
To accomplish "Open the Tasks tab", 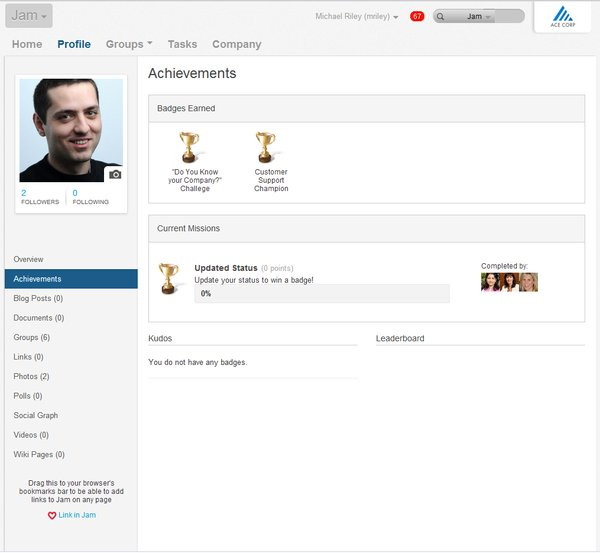I will [182, 44].
